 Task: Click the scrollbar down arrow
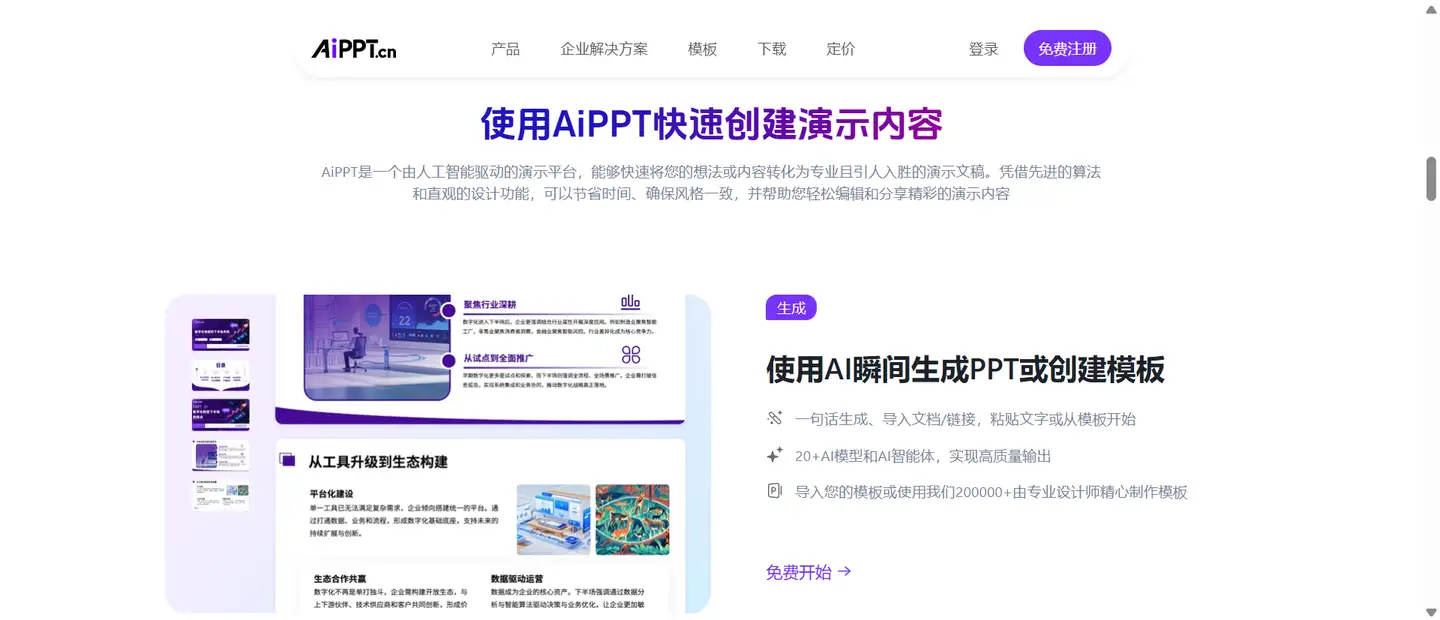click(x=1431, y=611)
